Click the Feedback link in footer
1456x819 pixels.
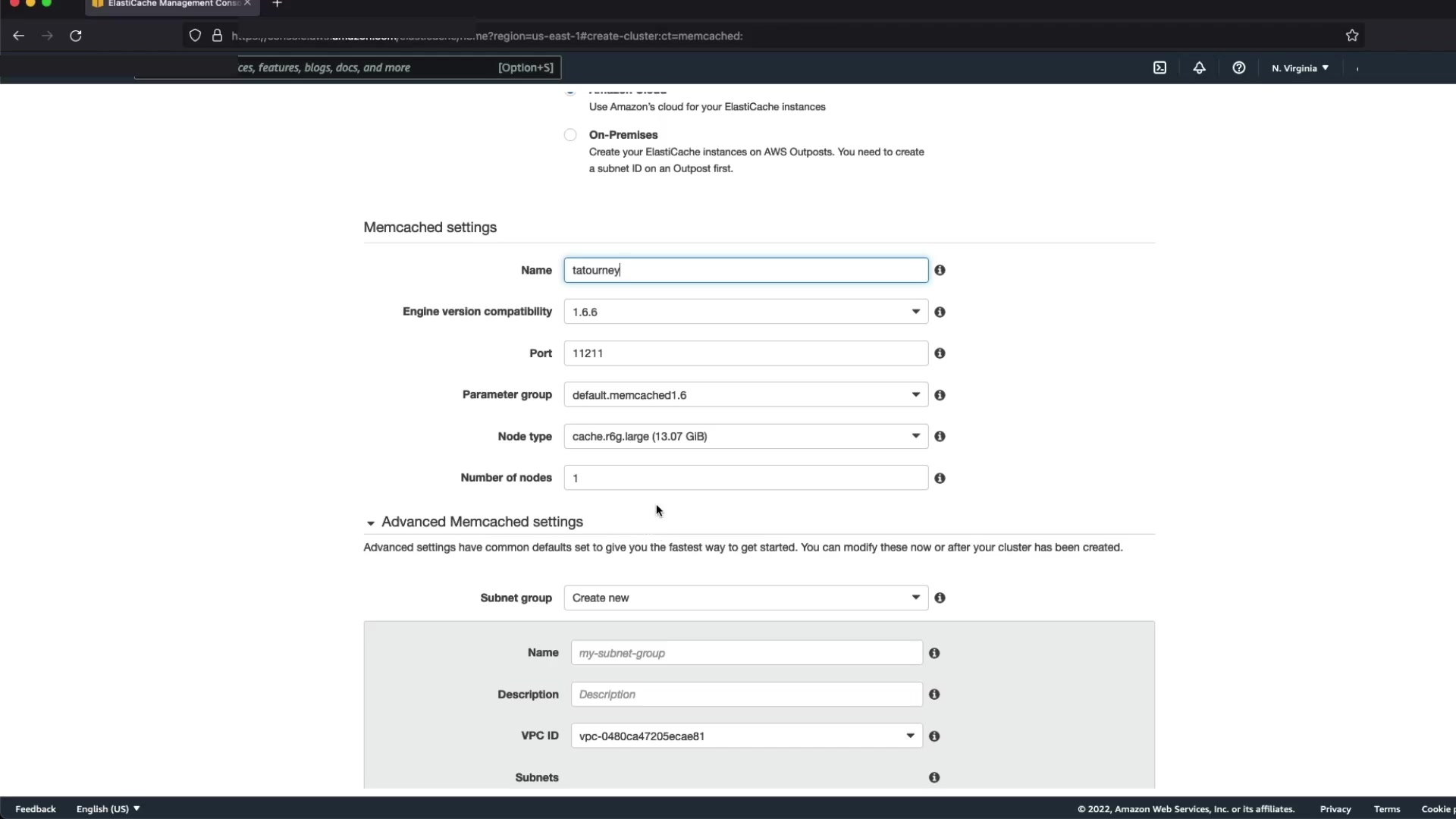tap(36, 809)
